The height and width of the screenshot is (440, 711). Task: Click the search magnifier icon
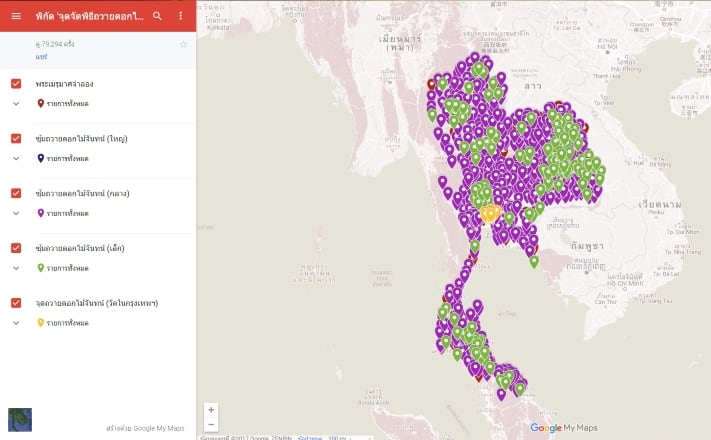pos(157,16)
